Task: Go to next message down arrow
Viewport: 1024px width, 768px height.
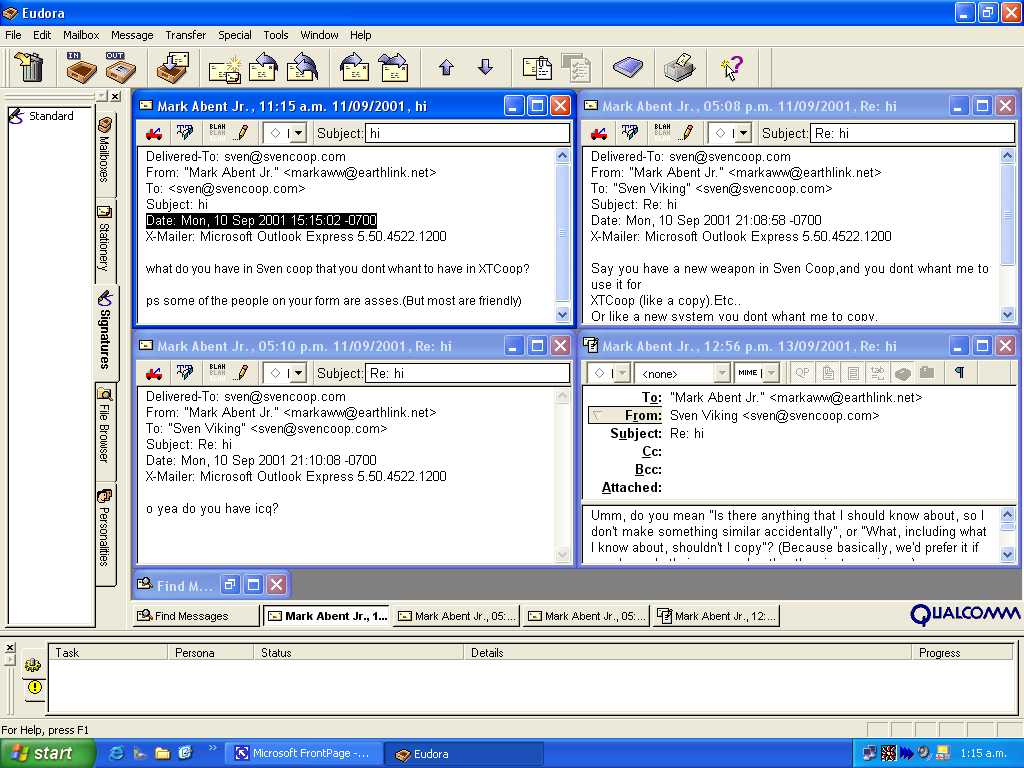Action: click(x=485, y=67)
